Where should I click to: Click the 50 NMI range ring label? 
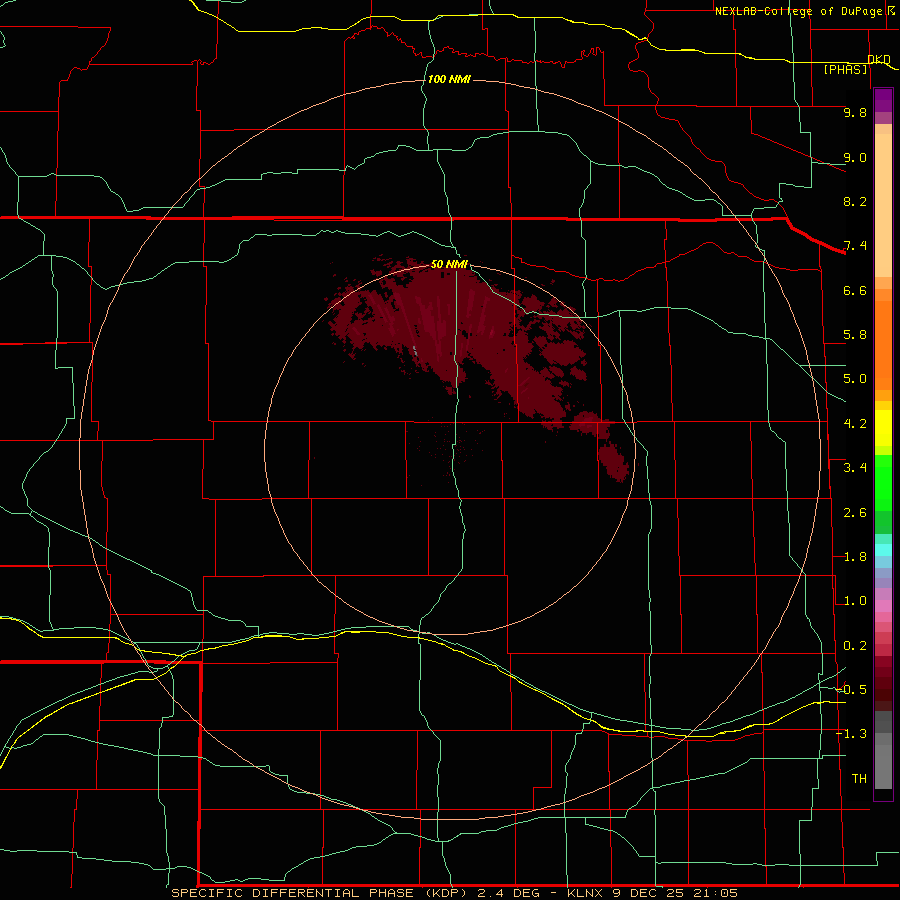449,264
